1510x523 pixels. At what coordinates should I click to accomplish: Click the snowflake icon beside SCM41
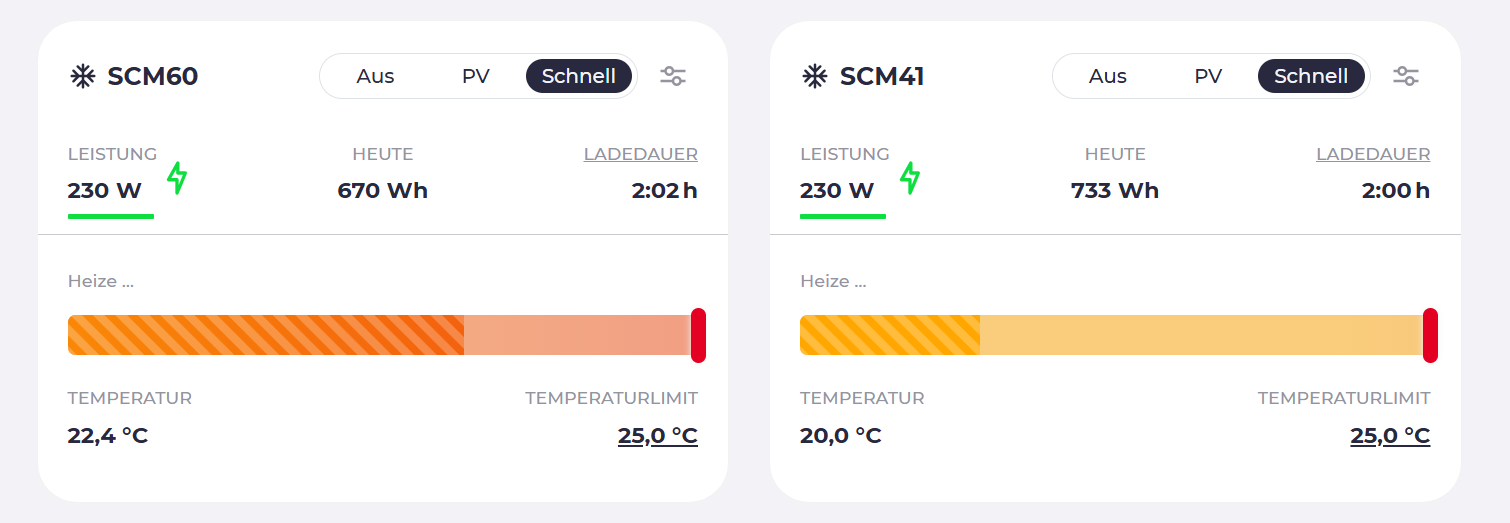[814, 76]
